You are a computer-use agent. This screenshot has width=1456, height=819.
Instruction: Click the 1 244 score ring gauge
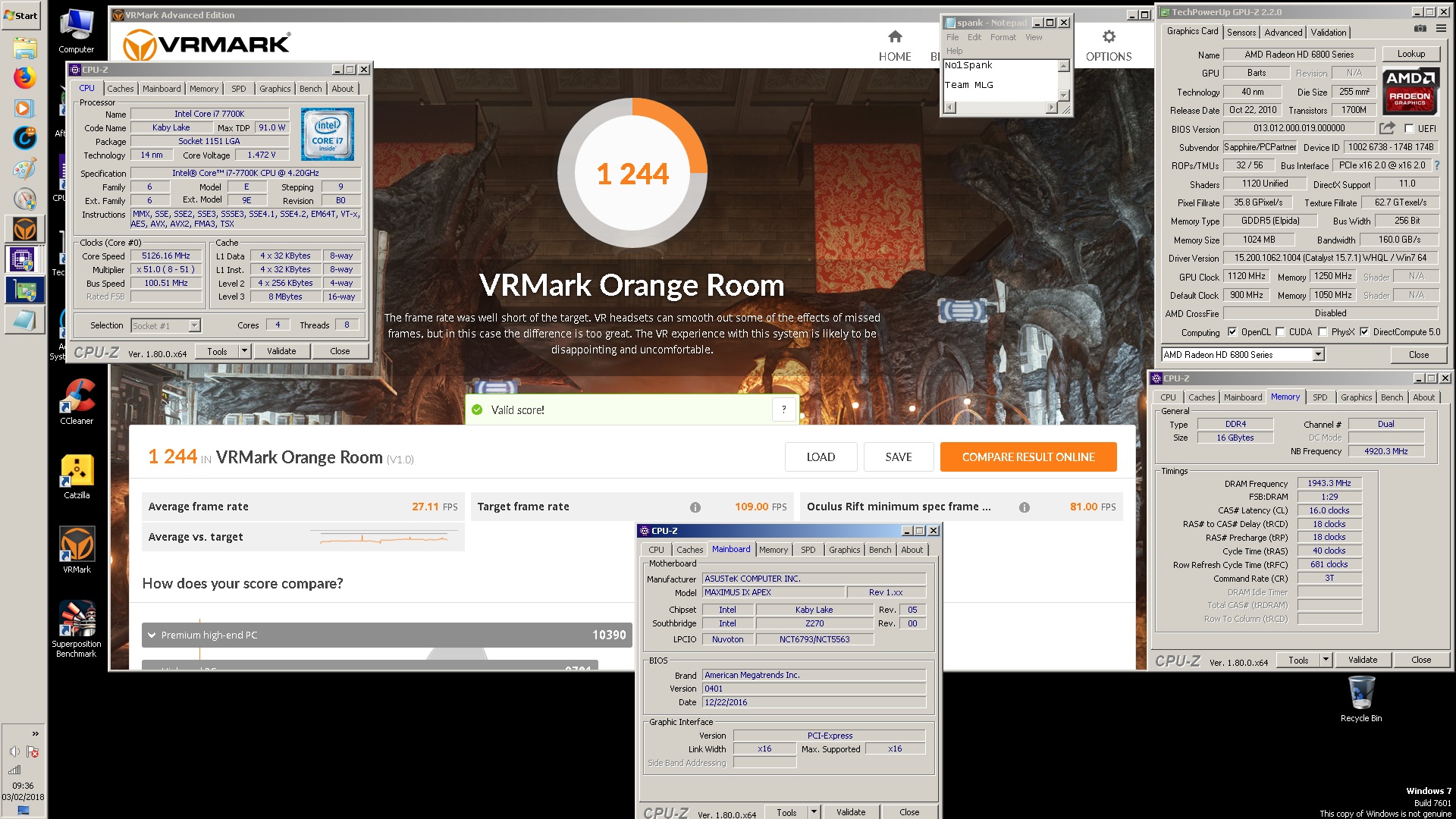(632, 174)
